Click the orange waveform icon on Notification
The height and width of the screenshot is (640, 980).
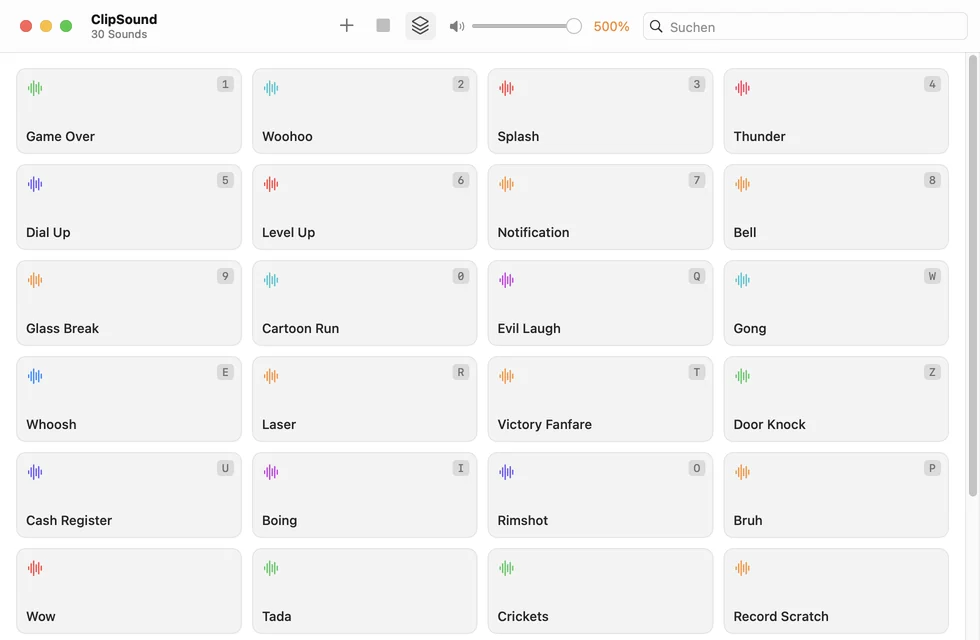[x=506, y=184]
